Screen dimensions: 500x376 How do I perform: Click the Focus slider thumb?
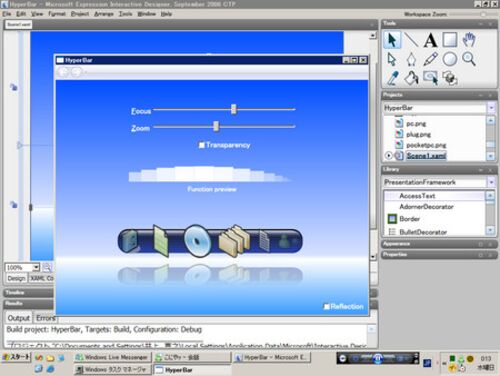[234, 109]
